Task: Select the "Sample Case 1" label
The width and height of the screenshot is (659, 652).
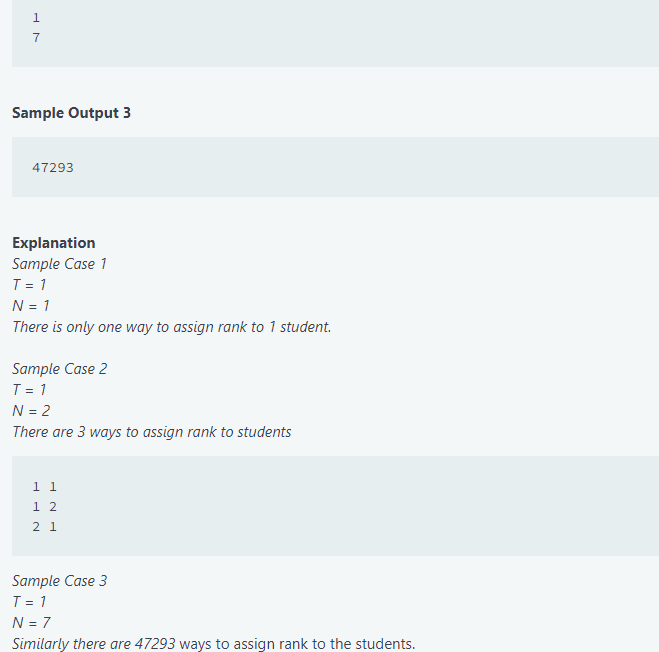Action: (59, 264)
